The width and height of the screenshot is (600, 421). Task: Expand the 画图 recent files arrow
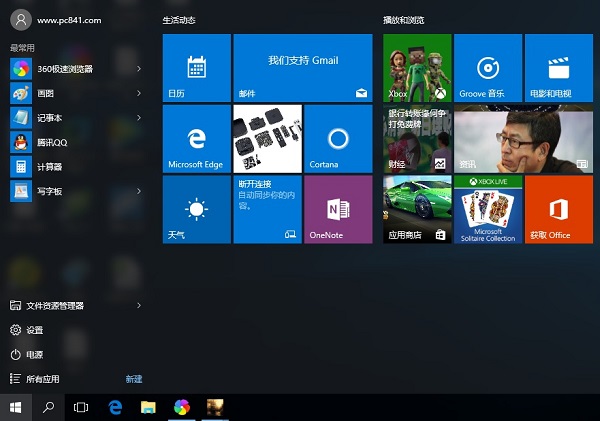click(x=138, y=93)
